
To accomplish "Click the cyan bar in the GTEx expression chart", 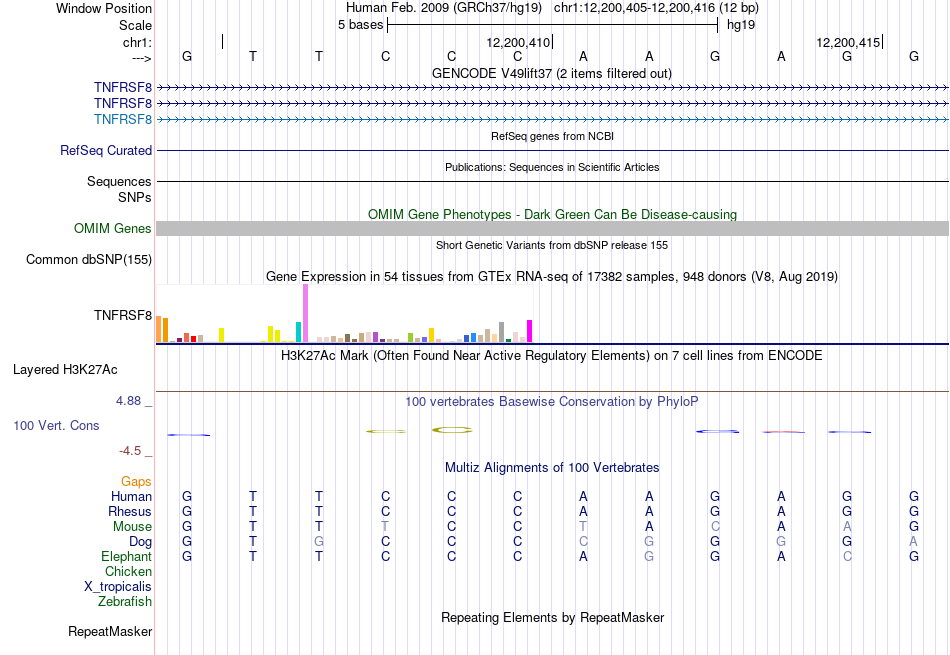I will 298,332.
